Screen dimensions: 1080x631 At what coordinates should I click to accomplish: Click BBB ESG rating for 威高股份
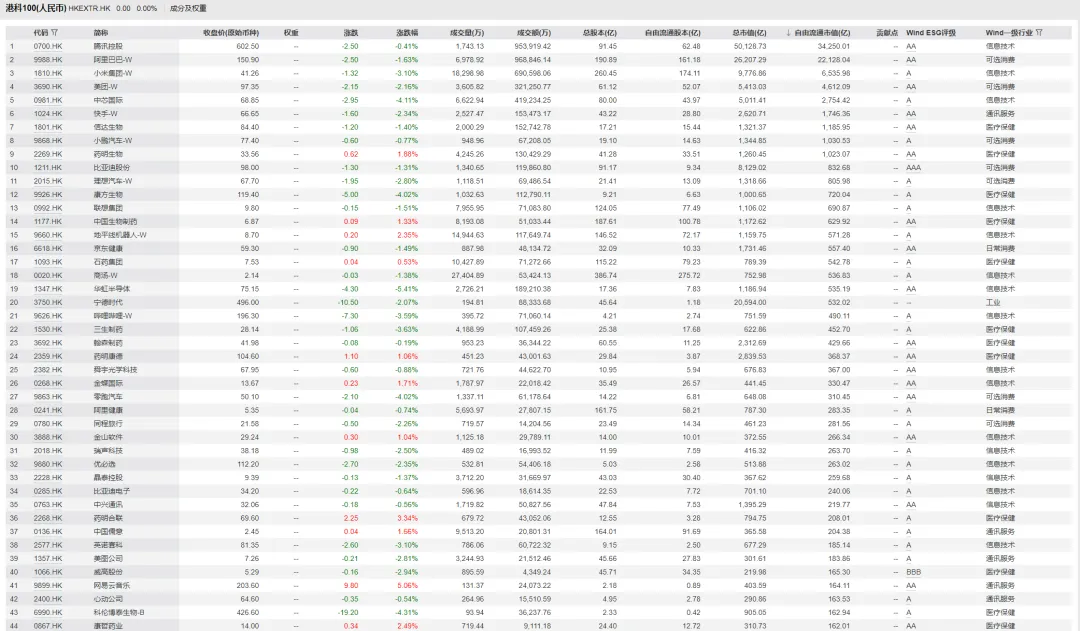pos(913,571)
